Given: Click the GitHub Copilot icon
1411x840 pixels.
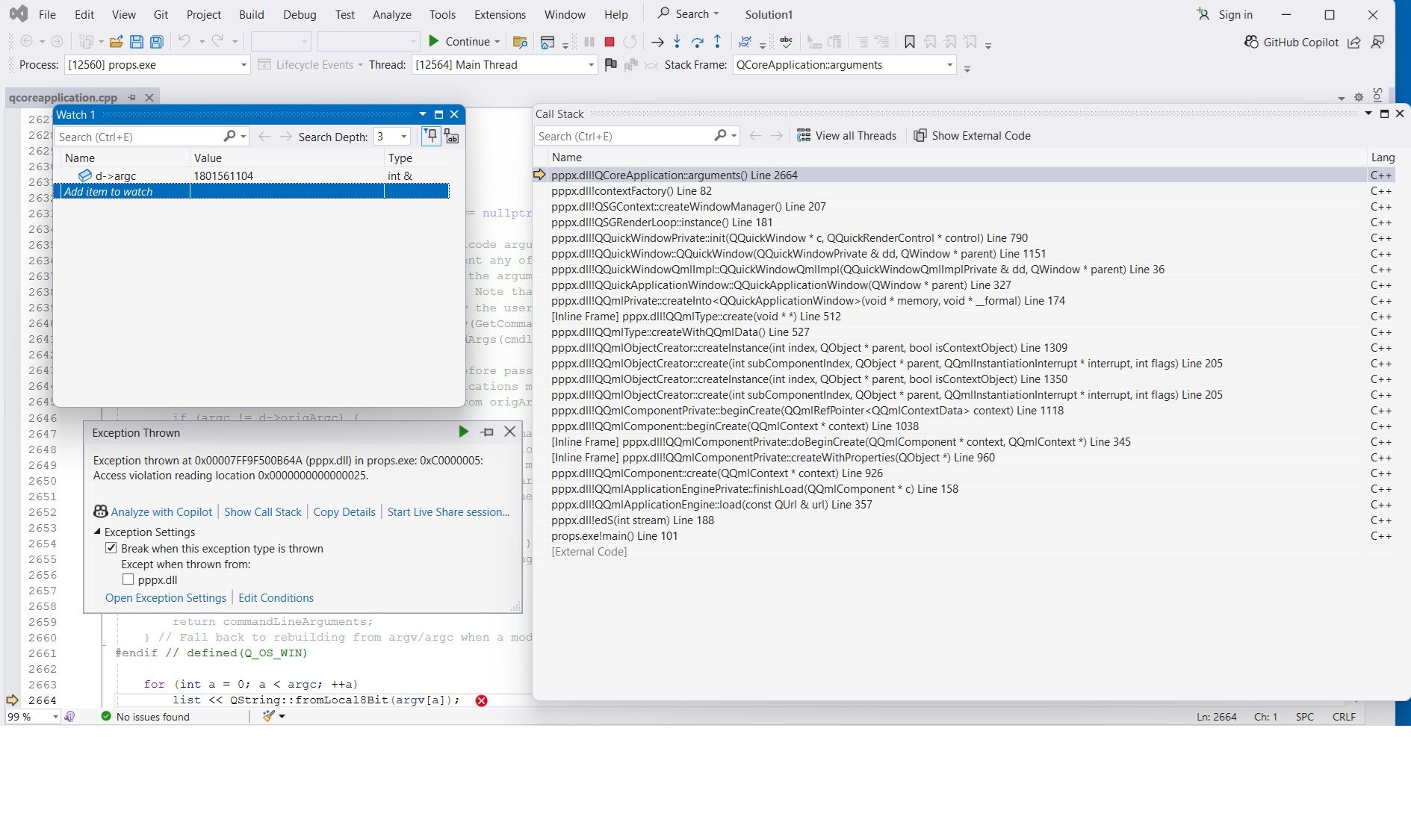Looking at the screenshot, I should tap(1251, 42).
